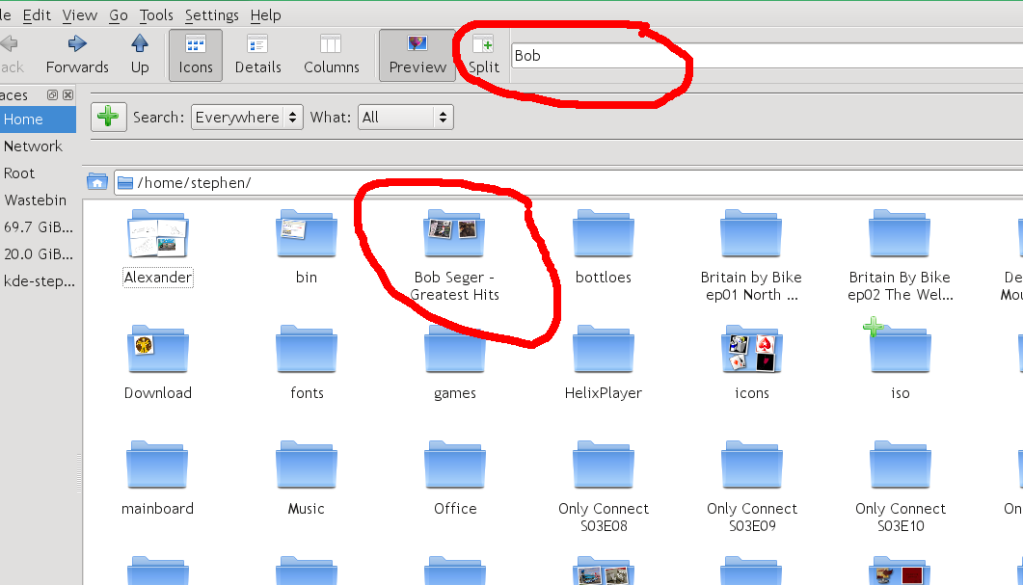
Task: Open the Settings menu
Action: click(x=211, y=15)
